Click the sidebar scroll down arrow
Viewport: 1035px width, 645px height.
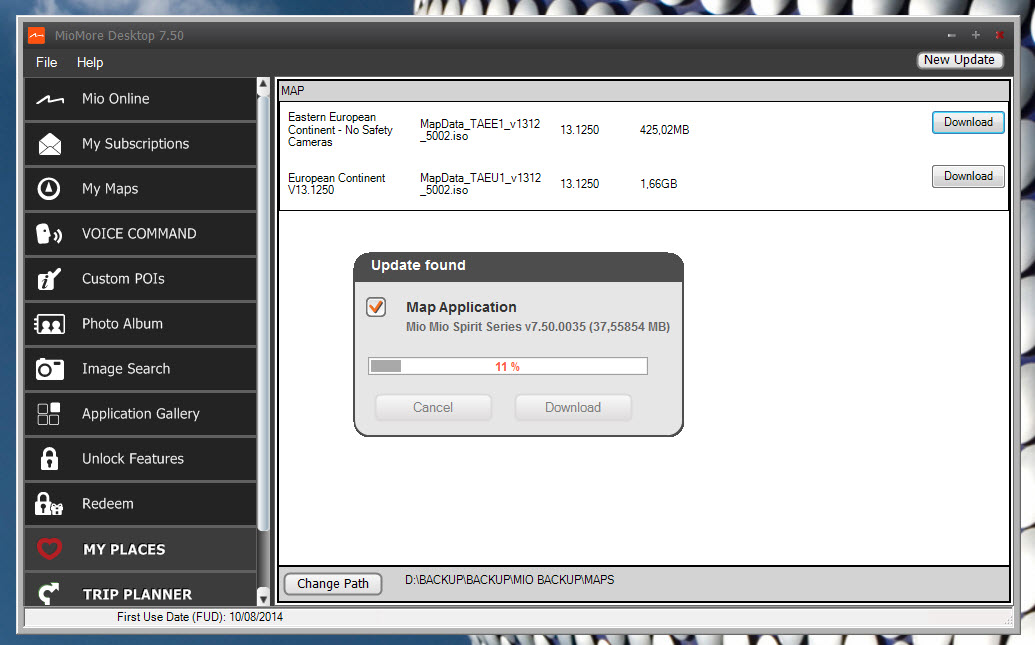[x=263, y=599]
